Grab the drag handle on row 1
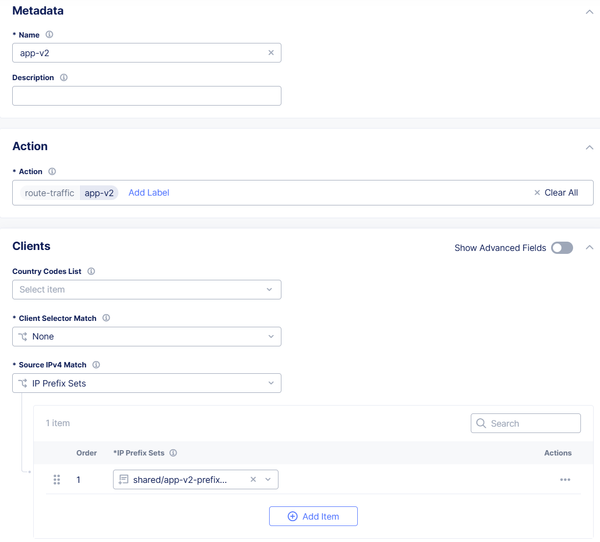The width and height of the screenshot is (600, 542). (56, 480)
